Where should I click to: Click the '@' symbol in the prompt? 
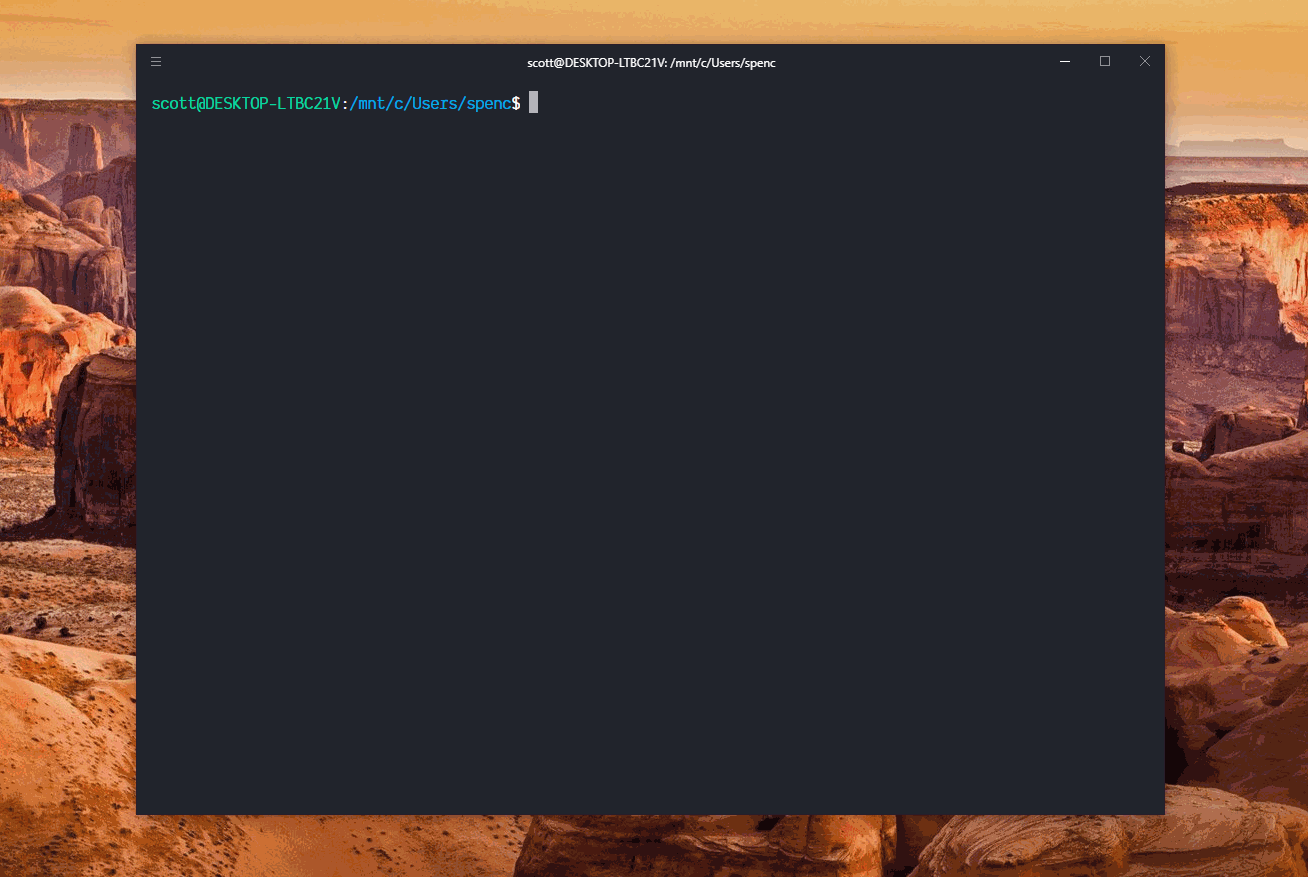(200, 103)
